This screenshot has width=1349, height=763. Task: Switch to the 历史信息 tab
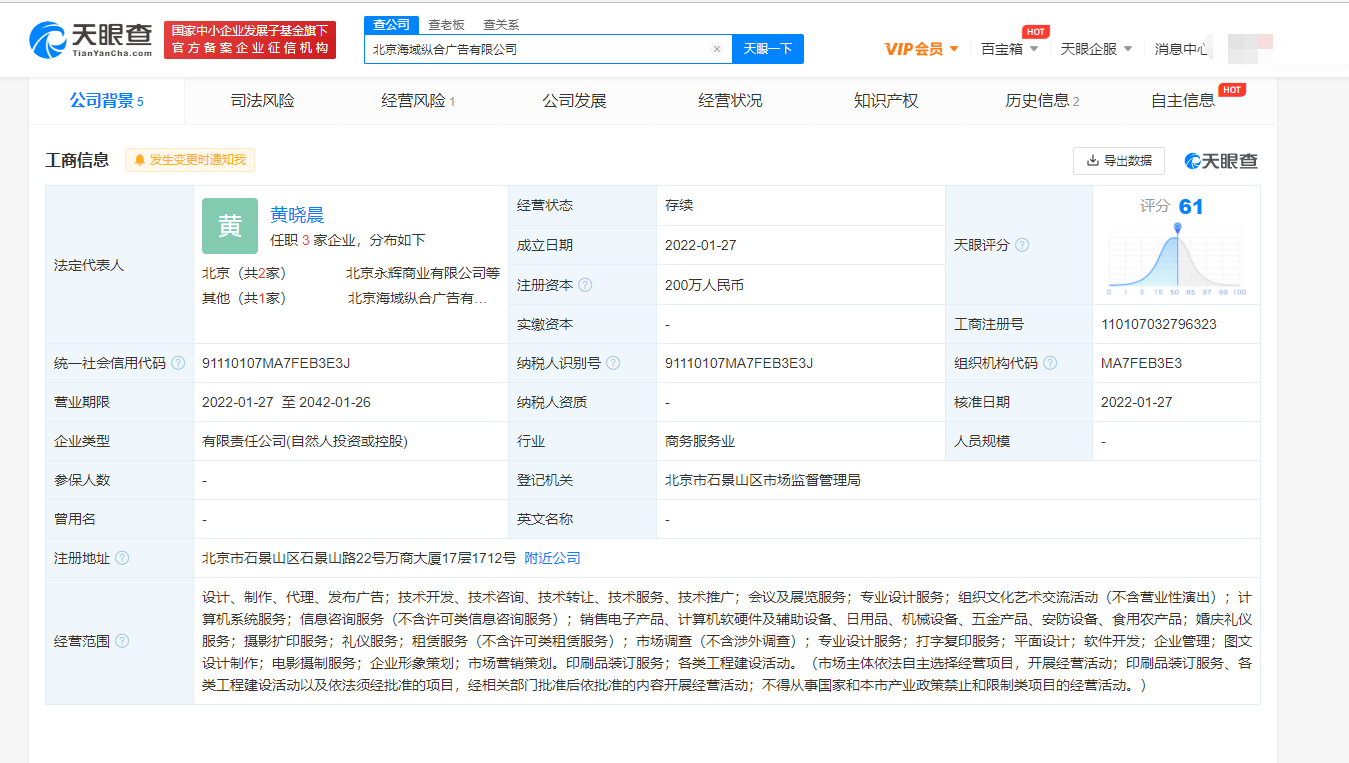click(x=1042, y=101)
